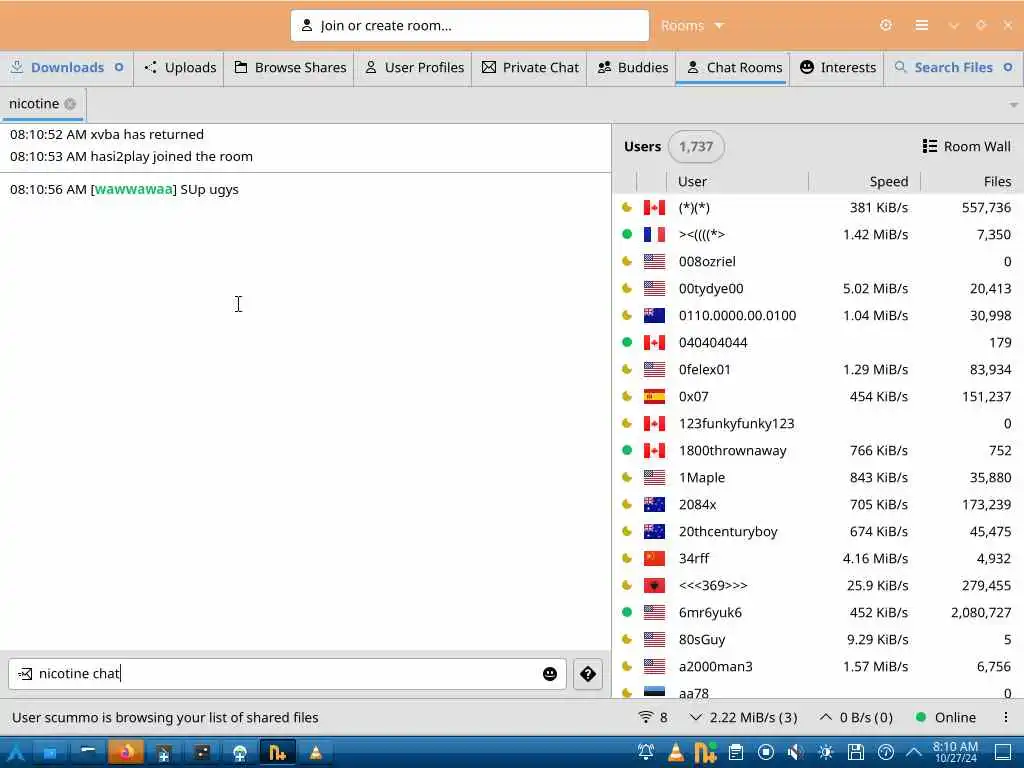Select user 34rff
The width and height of the screenshot is (1024, 768).
click(818, 558)
